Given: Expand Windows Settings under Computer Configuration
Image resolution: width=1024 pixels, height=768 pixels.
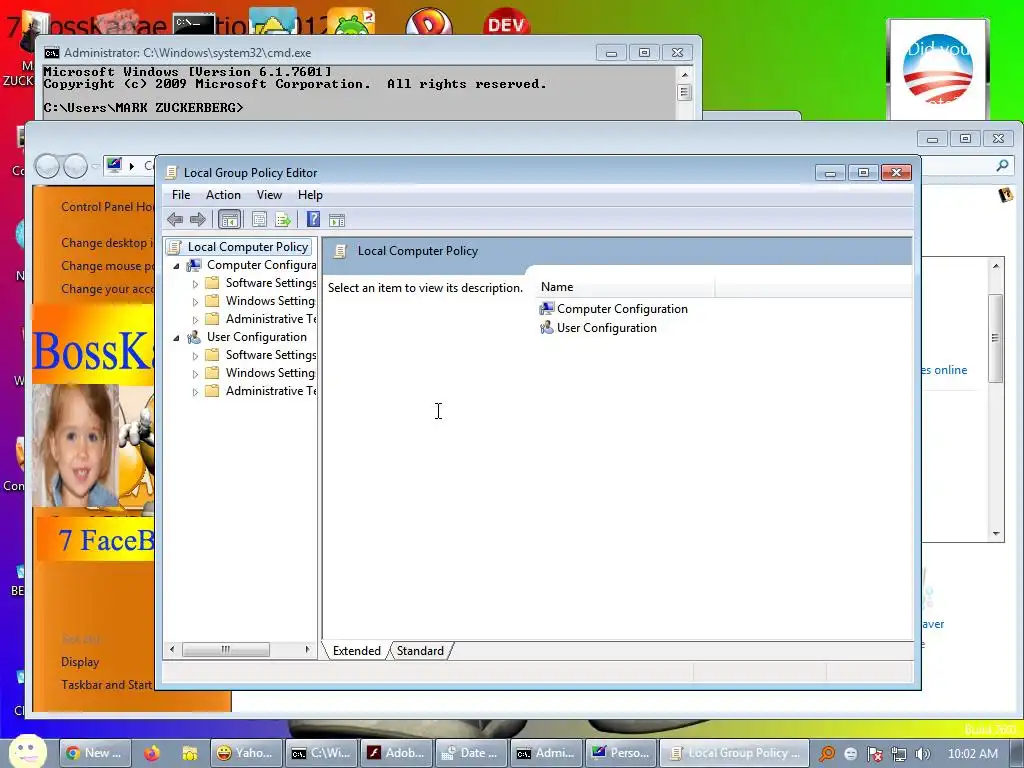Looking at the screenshot, I should [x=195, y=302].
